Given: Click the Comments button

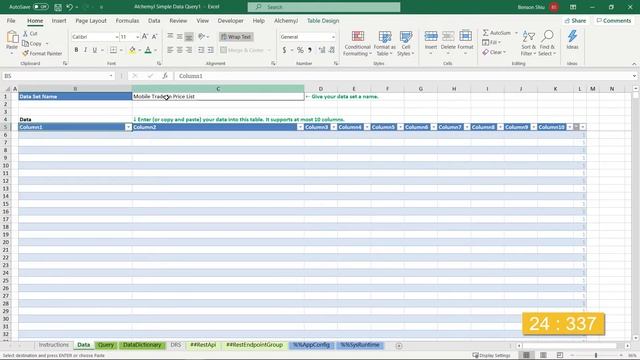Looking at the screenshot, I should coord(613,20).
